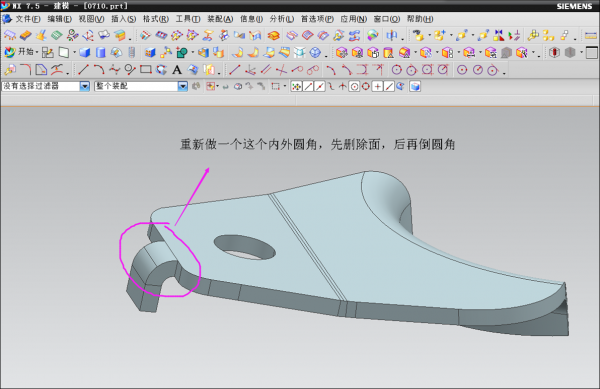Expand the 没有选择过滤器 selection filter dropdown
The width and height of the screenshot is (600, 389).
85,86
